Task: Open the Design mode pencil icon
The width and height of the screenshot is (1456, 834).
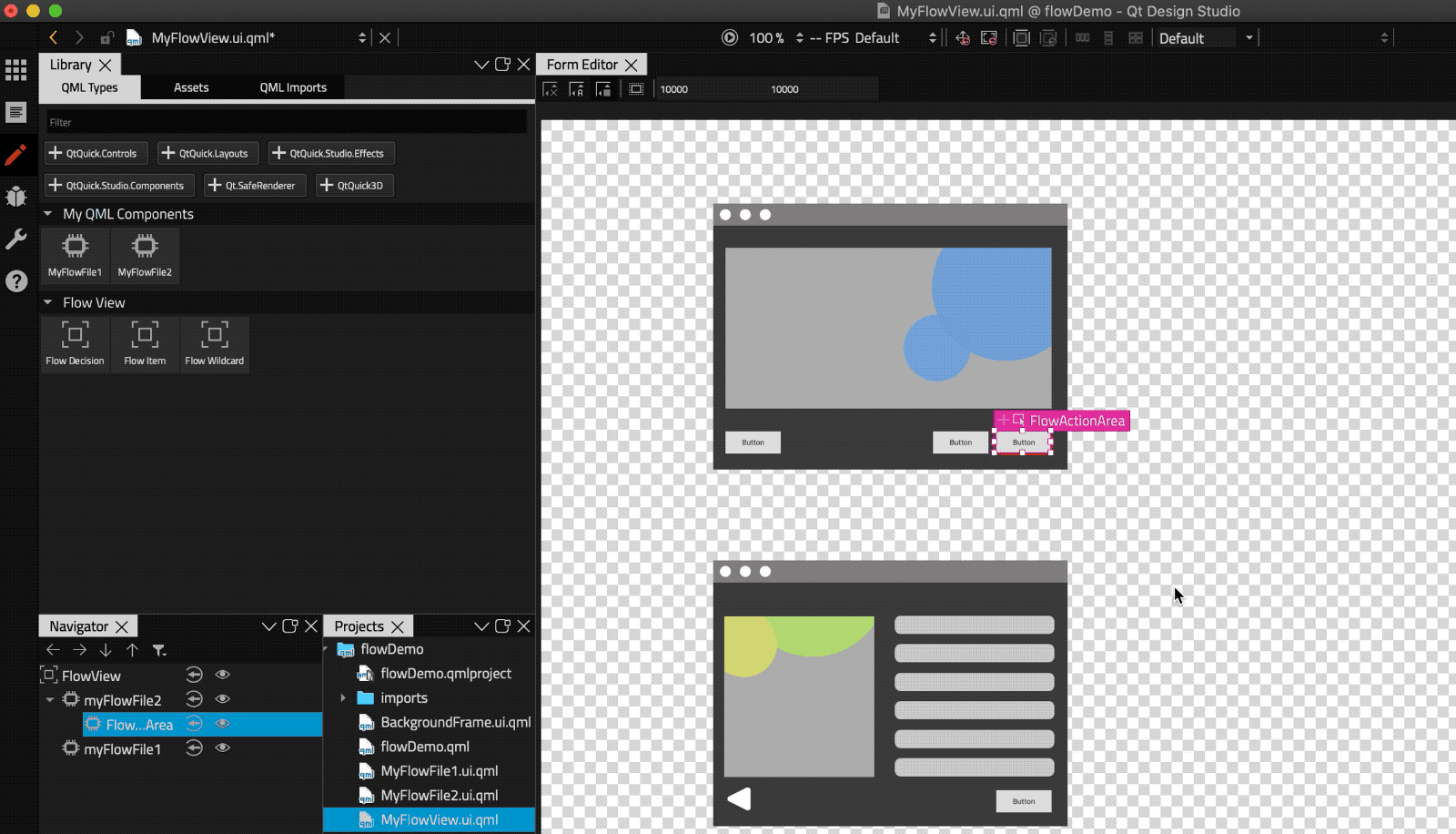Action: pyautogui.click(x=16, y=154)
